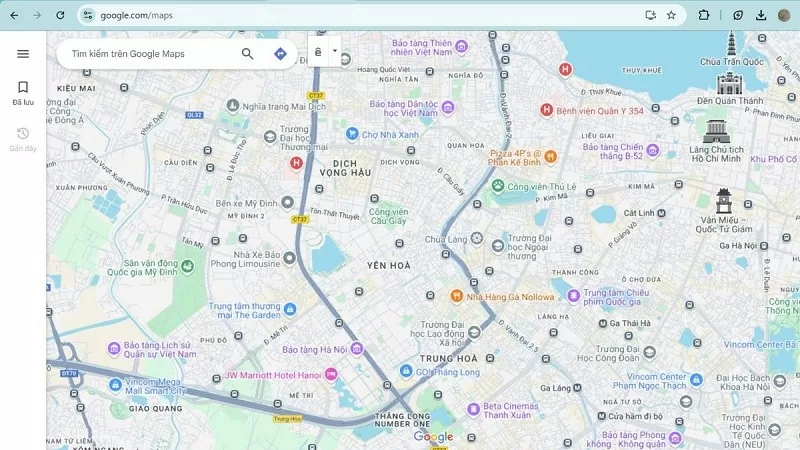
Task: Select Lăng Chủ tịch Hồ Chí Minh landmark
Action: pyautogui.click(x=714, y=132)
